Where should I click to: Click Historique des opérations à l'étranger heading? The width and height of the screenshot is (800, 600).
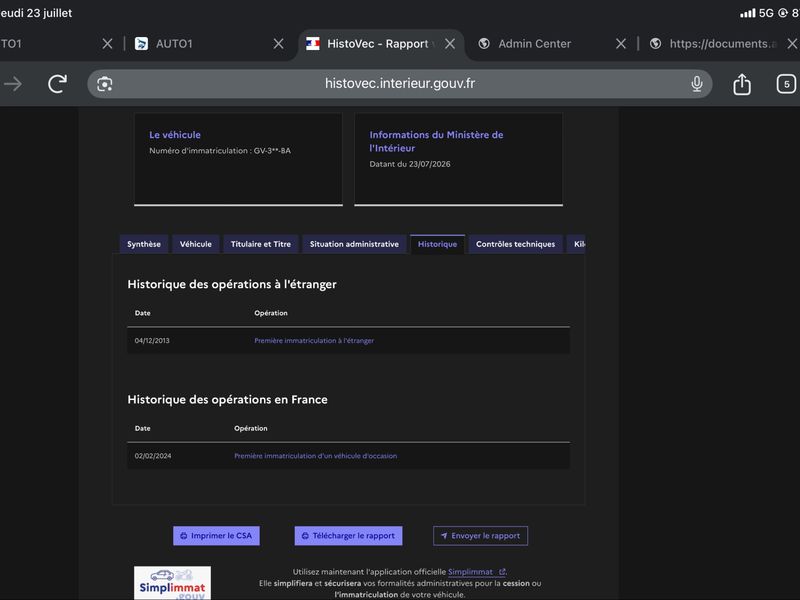click(232, 284)
